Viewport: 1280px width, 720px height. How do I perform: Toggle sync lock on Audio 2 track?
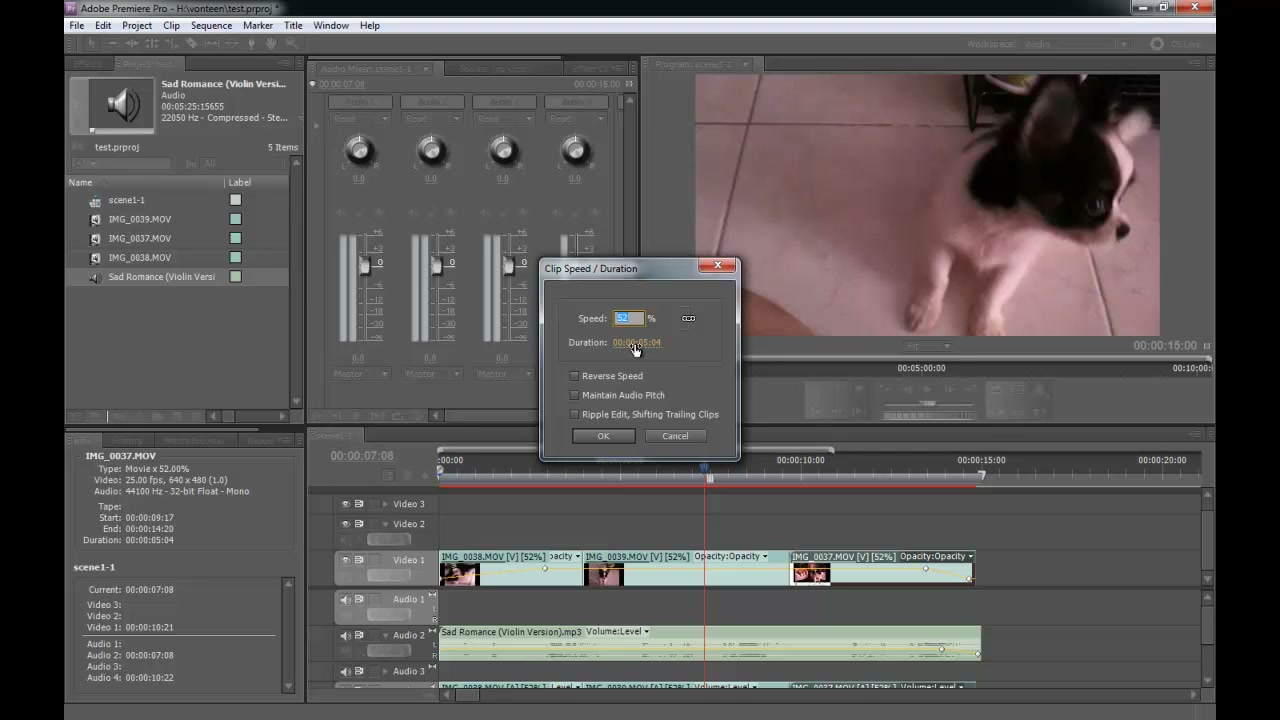point(359,635)
